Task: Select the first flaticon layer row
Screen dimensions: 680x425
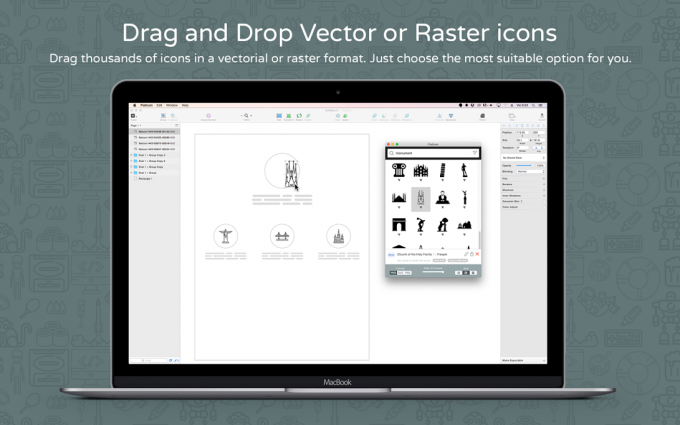Action: (x=155, y=131)
